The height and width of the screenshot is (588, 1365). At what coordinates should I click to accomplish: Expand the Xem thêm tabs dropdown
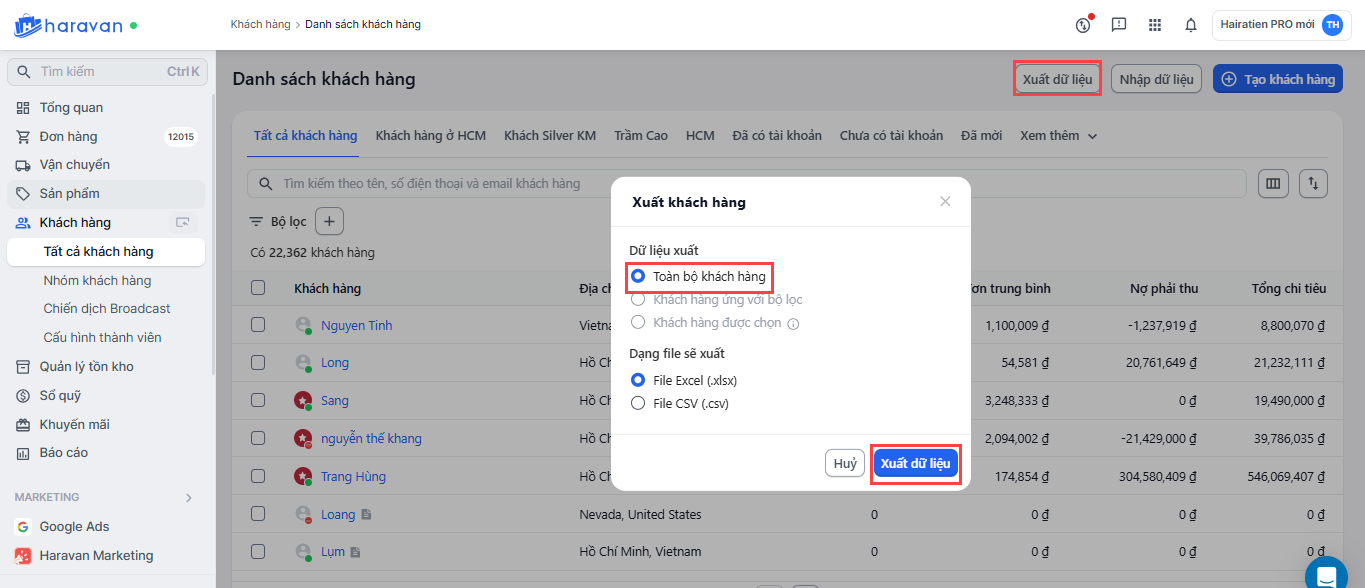pos(1058,136)
